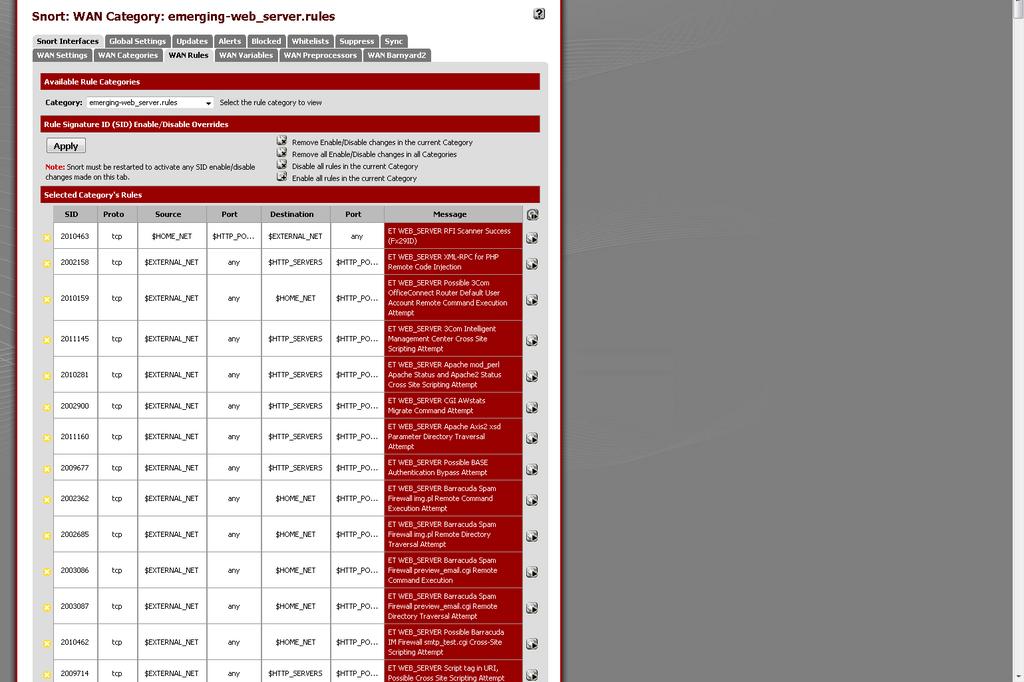
Task: Toggle the enable state icon of rule 2010463
Action: coord(47,238)
